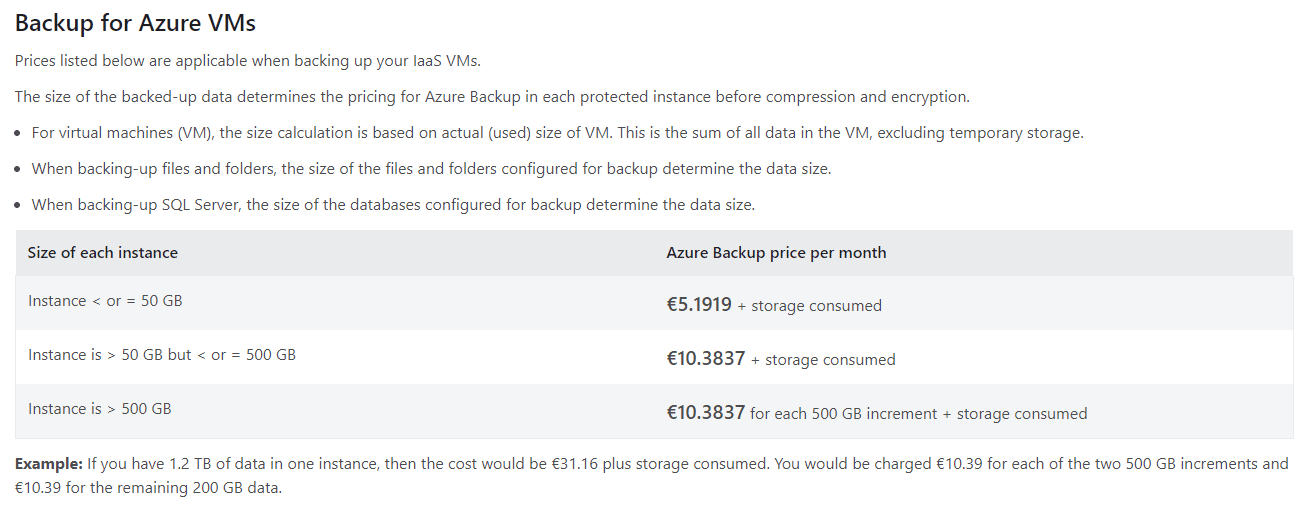The height and width of the screenshot is (511, 1302).
Task: Click "+ storage consumed" in the second price row
Action: tap(823, 360)
